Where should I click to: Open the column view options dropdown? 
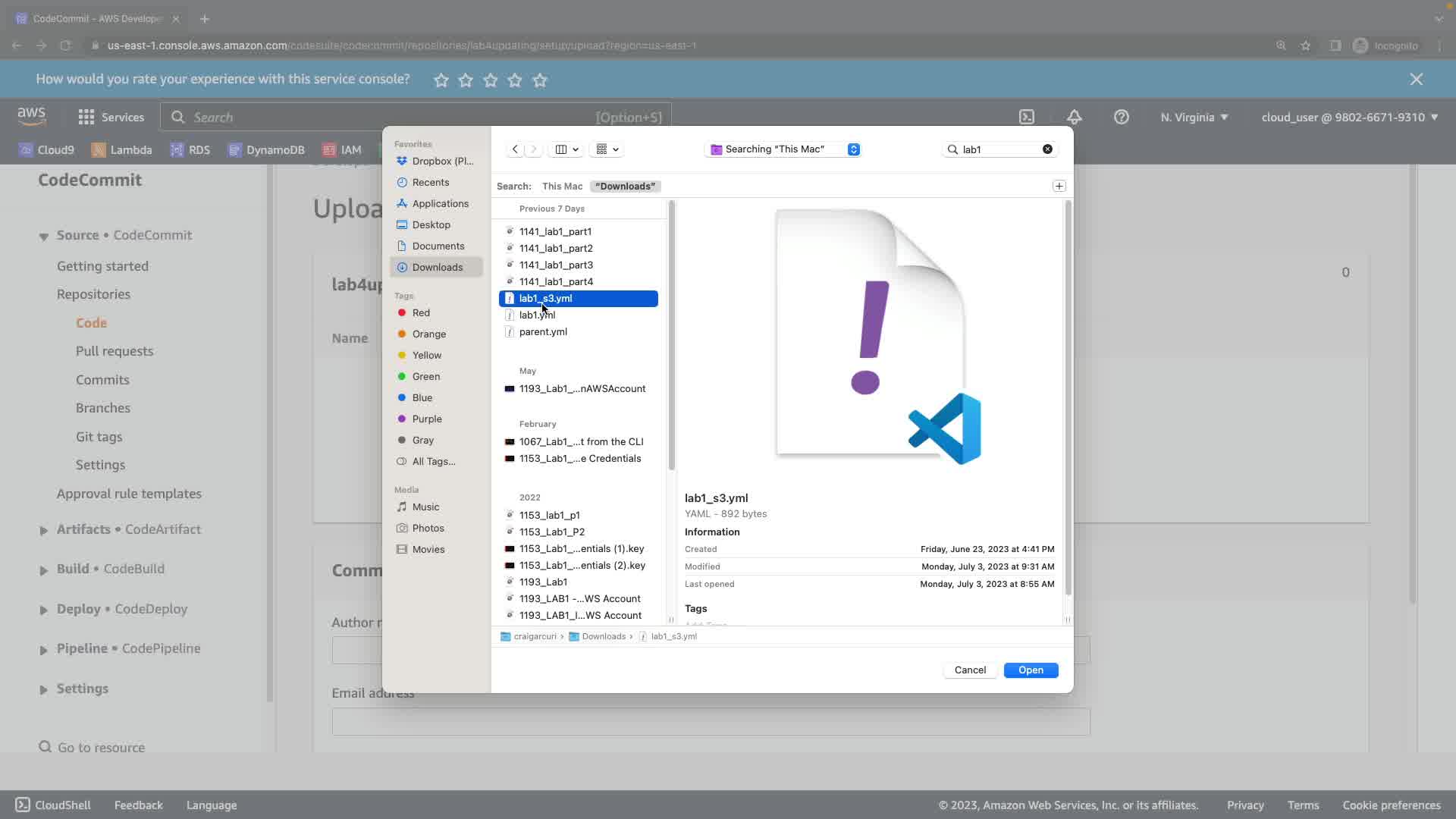coord(566,149)
